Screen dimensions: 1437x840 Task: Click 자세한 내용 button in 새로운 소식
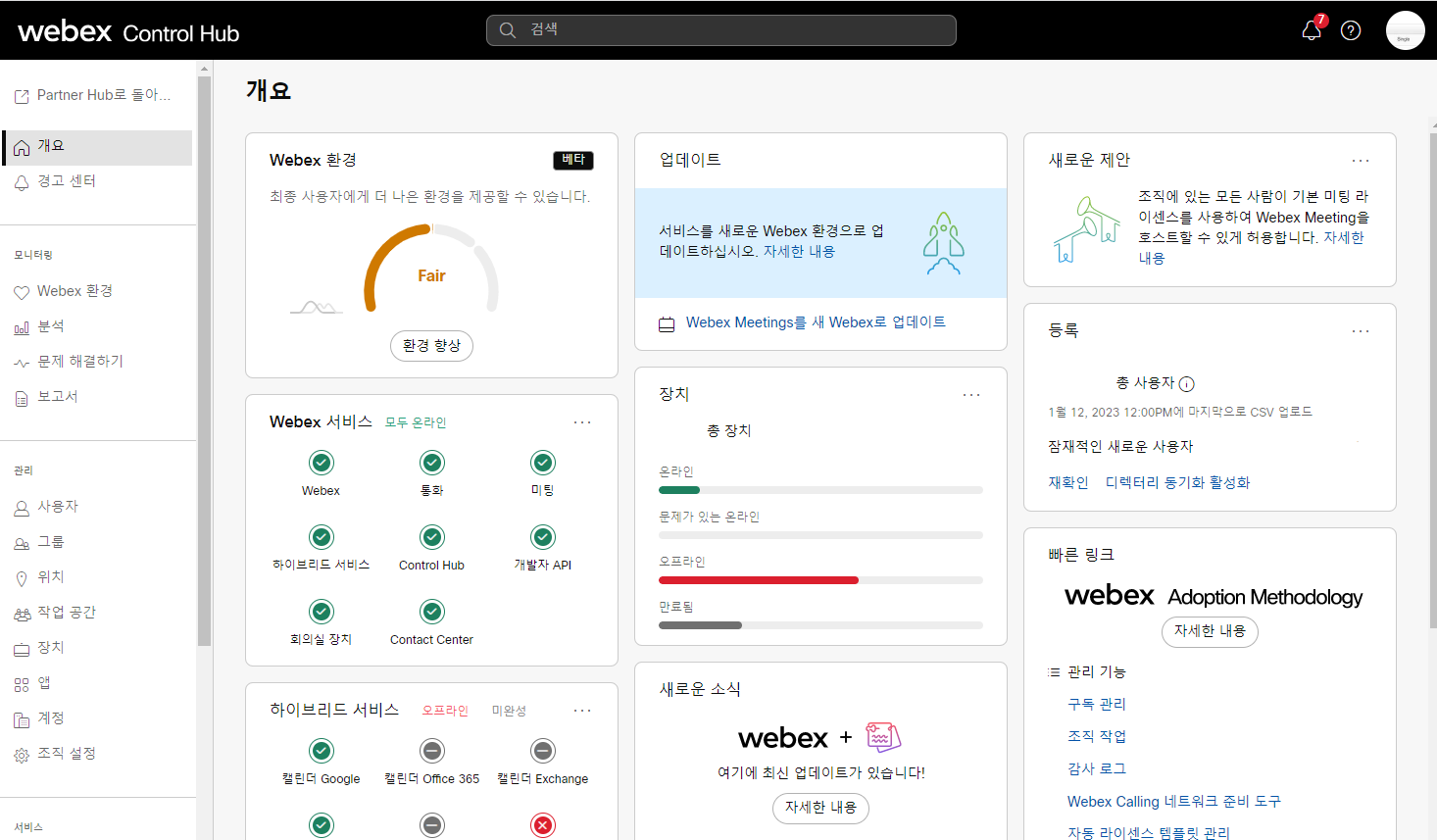pos(820,808)
